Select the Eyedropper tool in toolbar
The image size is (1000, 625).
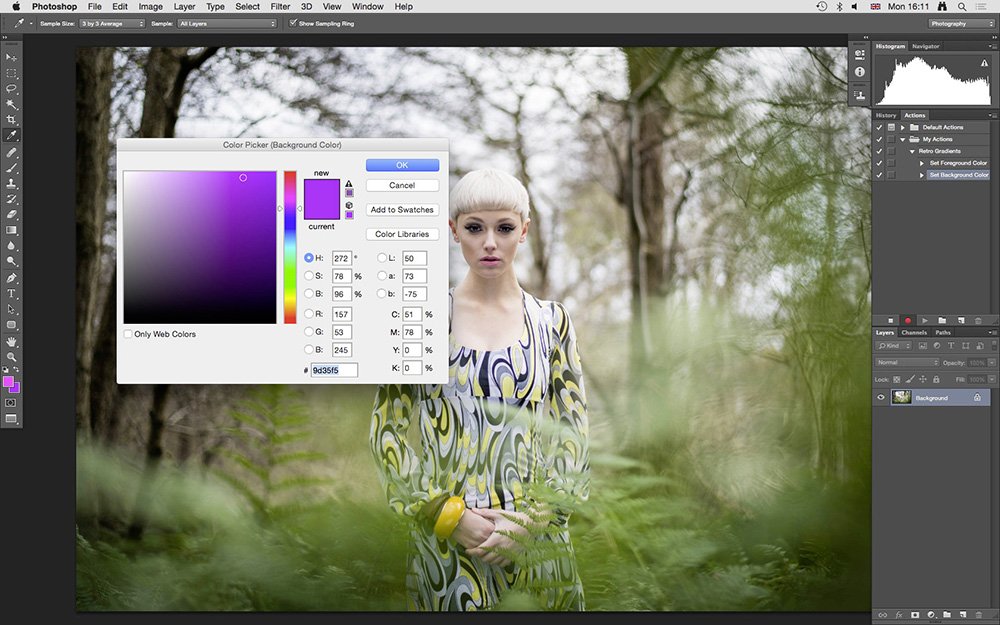pos(11,135)
